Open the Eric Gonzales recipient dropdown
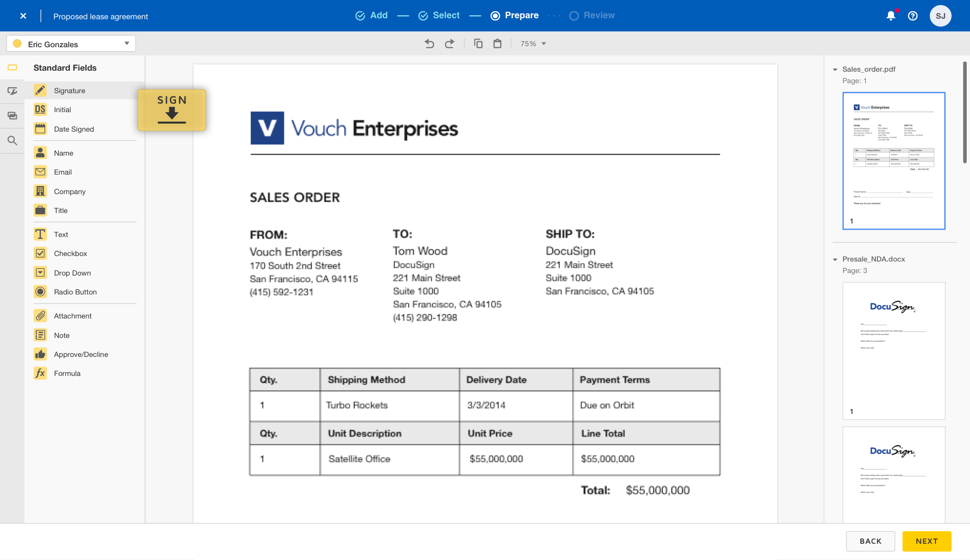 71,44
